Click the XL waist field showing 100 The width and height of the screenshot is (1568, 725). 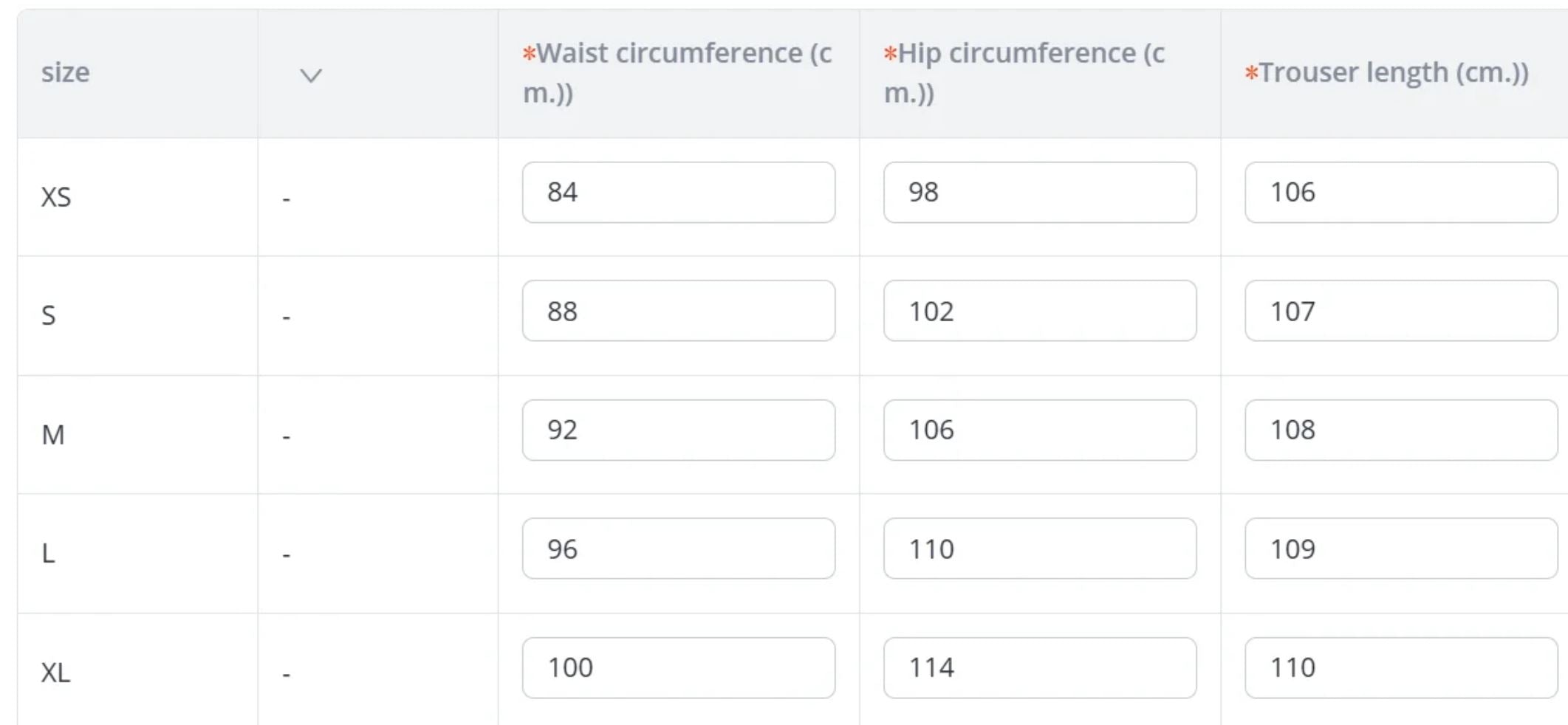pos(678,668)
